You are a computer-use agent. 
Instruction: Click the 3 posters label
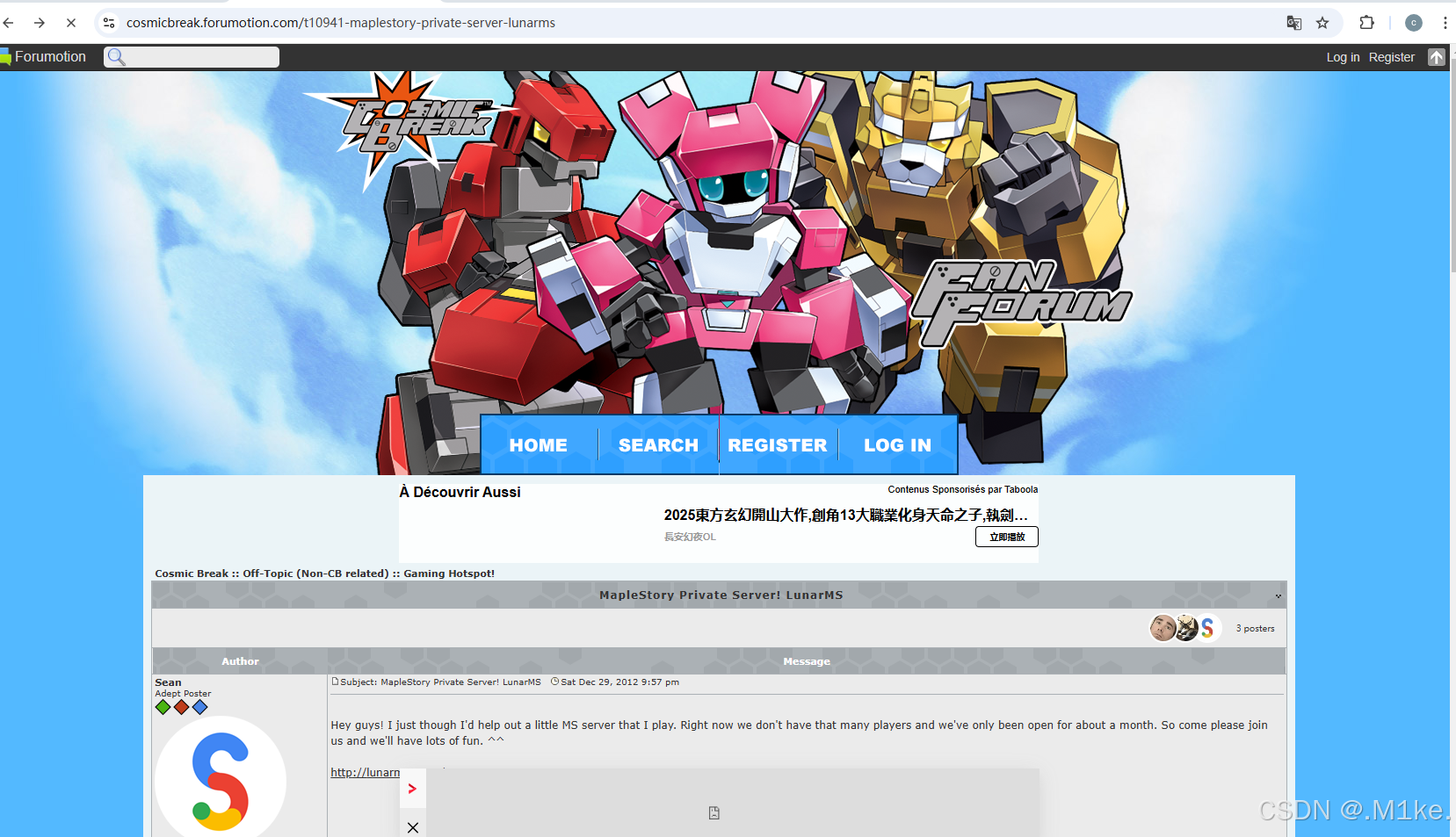tap(1255, 628)
